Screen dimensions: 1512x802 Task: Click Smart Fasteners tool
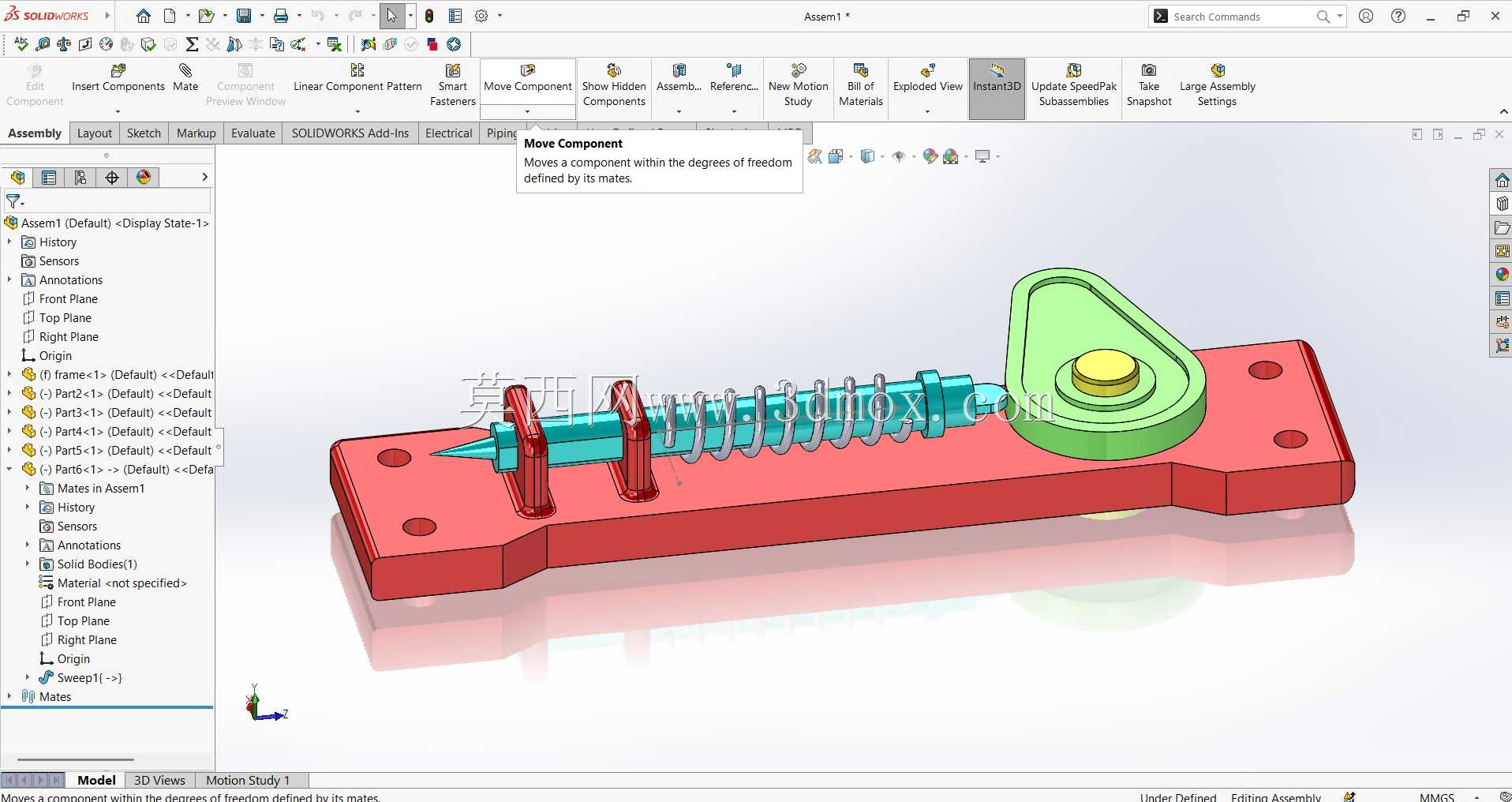pyautogui.click(x=453, y=85)
